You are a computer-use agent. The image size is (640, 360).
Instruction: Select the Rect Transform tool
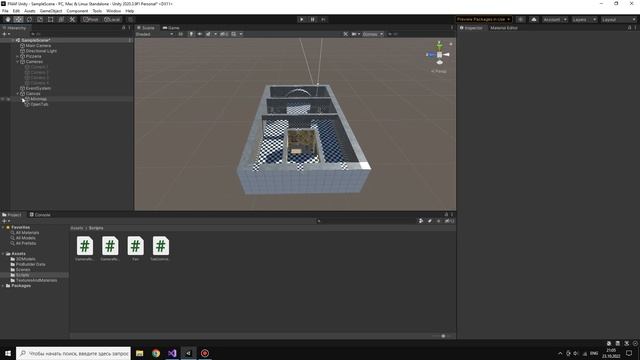coord(51,19)
